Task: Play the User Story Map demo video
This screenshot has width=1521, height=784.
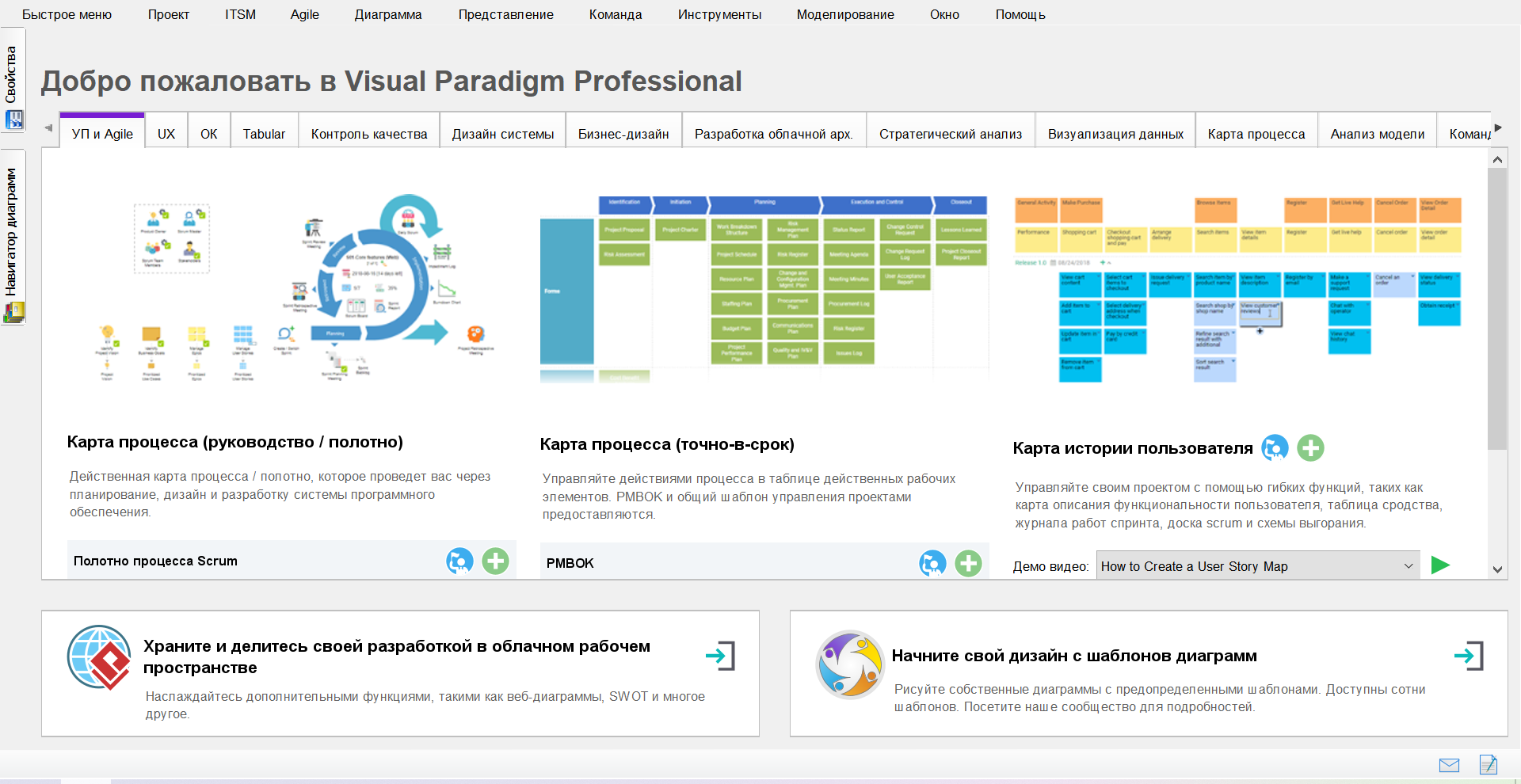Action: coord(1441,565)
